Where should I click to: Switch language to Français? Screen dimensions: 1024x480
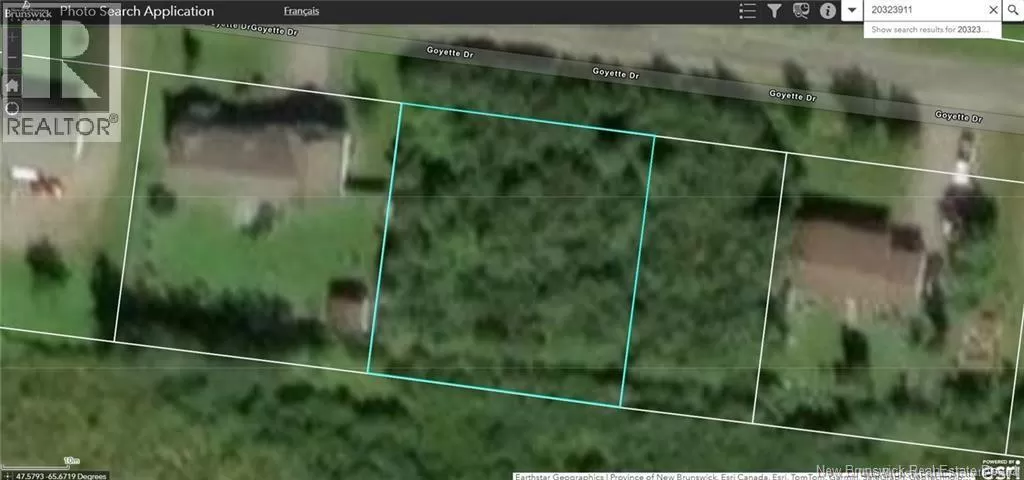click(302, 11)
